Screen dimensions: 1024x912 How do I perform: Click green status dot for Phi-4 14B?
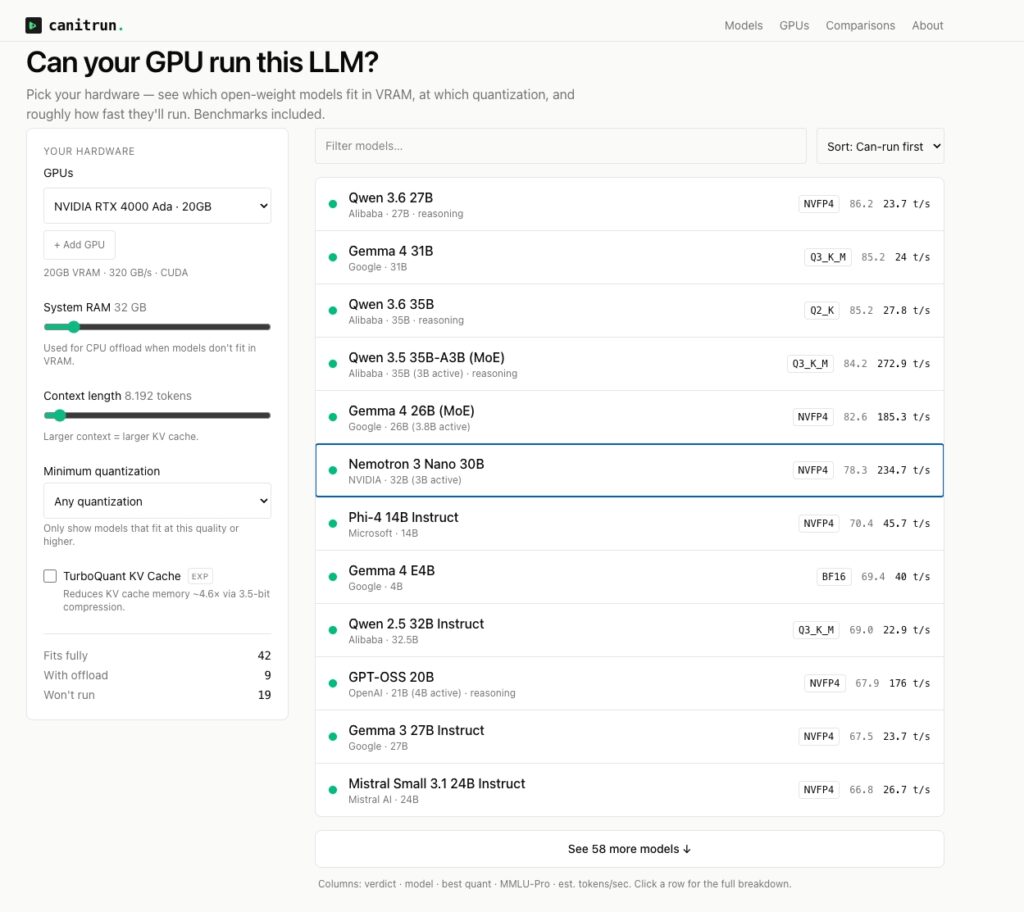pos(333,524)
